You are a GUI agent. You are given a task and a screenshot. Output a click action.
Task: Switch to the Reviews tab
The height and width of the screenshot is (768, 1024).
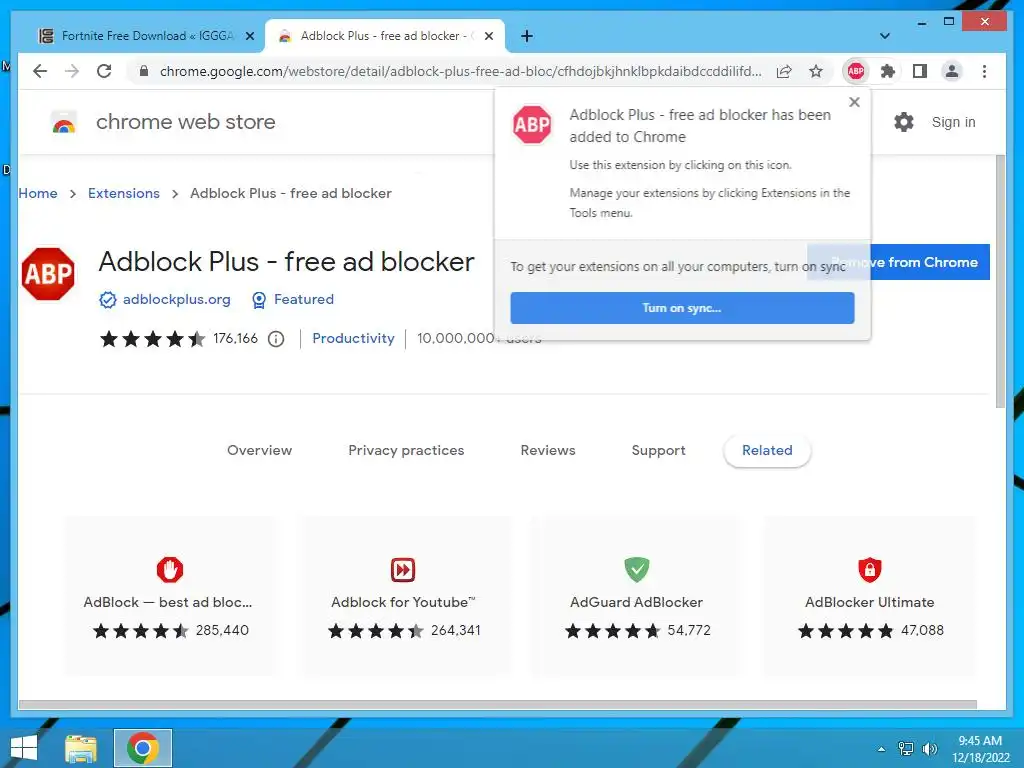click(547, 450)
